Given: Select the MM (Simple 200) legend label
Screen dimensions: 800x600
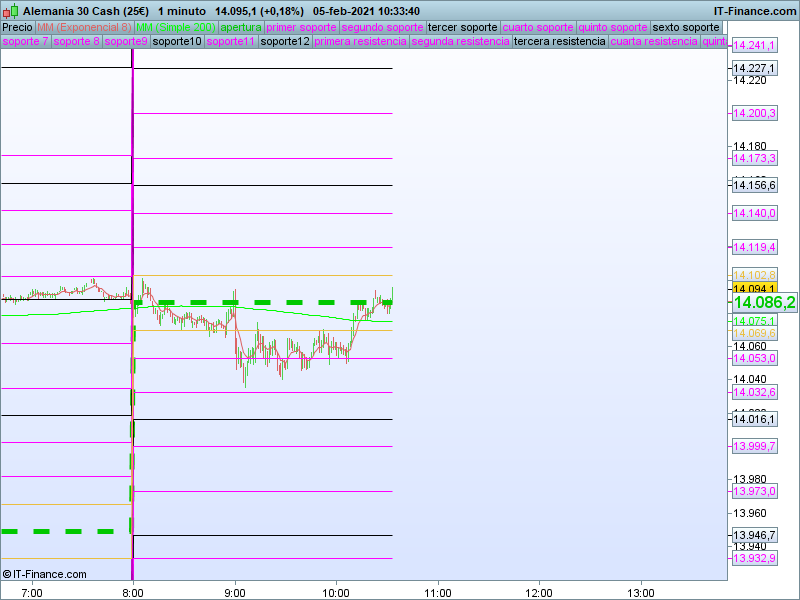Looking at the screenshot, I should tap(176, 27).
